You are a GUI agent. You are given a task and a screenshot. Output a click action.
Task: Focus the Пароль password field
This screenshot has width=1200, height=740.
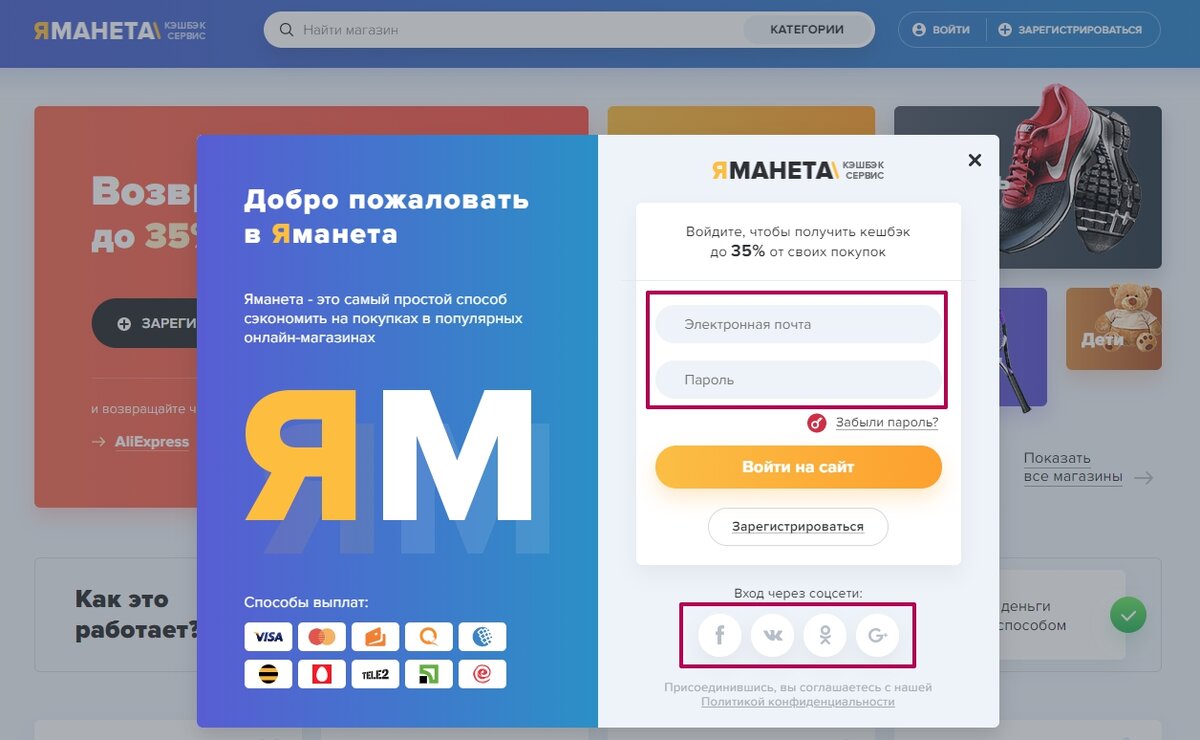[798, 380]
